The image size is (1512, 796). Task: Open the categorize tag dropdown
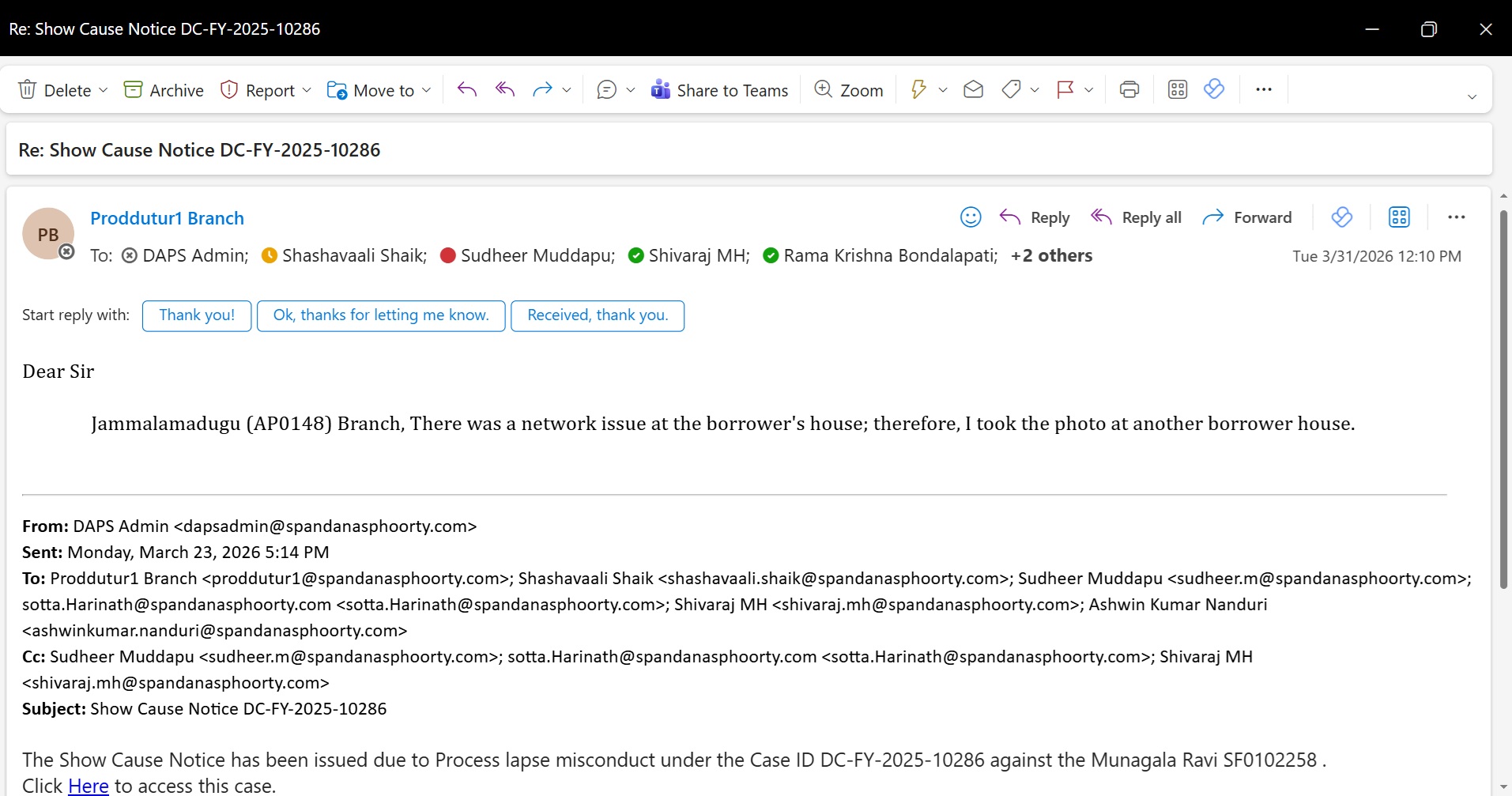pos(1034,90)
